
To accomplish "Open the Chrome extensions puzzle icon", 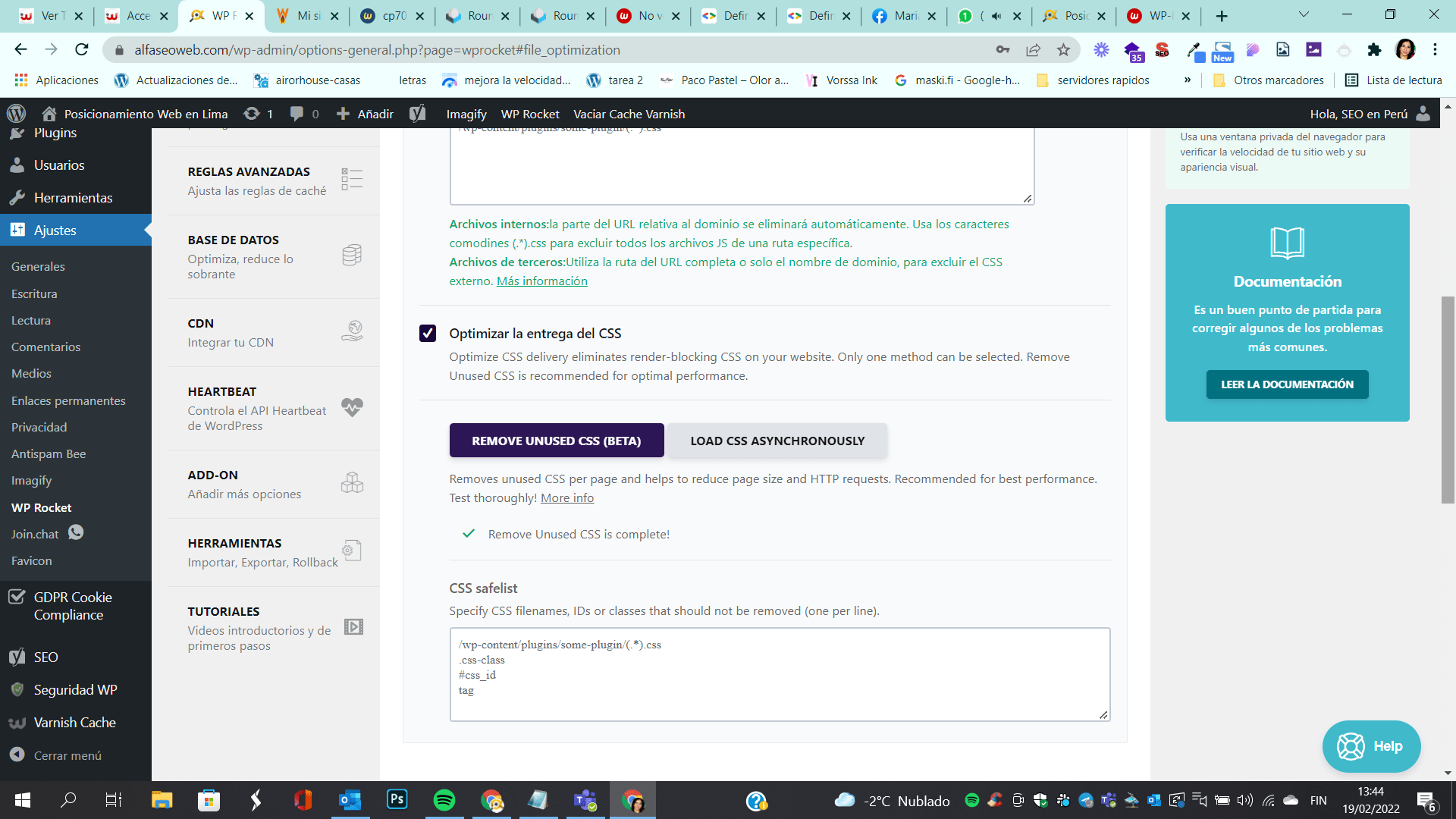I will coord(1374,50).
